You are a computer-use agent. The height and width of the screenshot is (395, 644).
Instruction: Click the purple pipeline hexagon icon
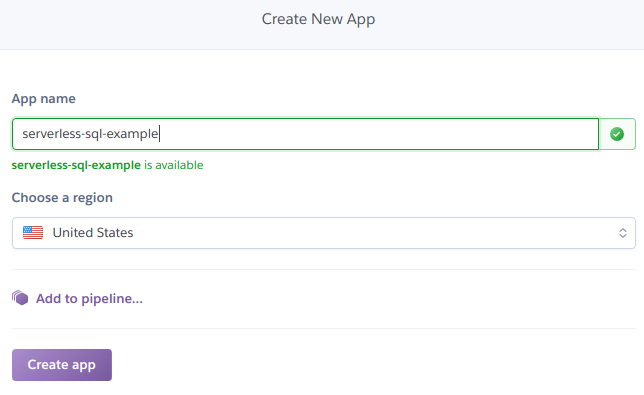click(20, 298)
